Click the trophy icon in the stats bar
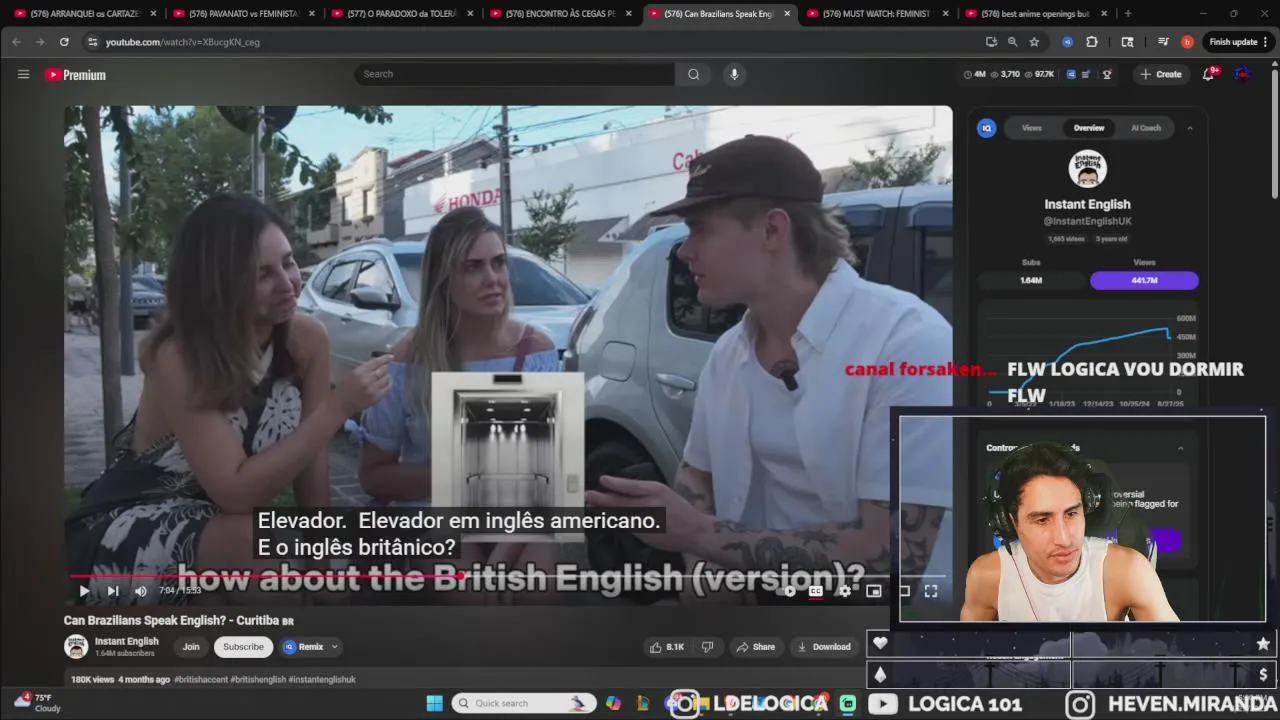Viewport: 1280px width, 720px height. pos(1107,74)
